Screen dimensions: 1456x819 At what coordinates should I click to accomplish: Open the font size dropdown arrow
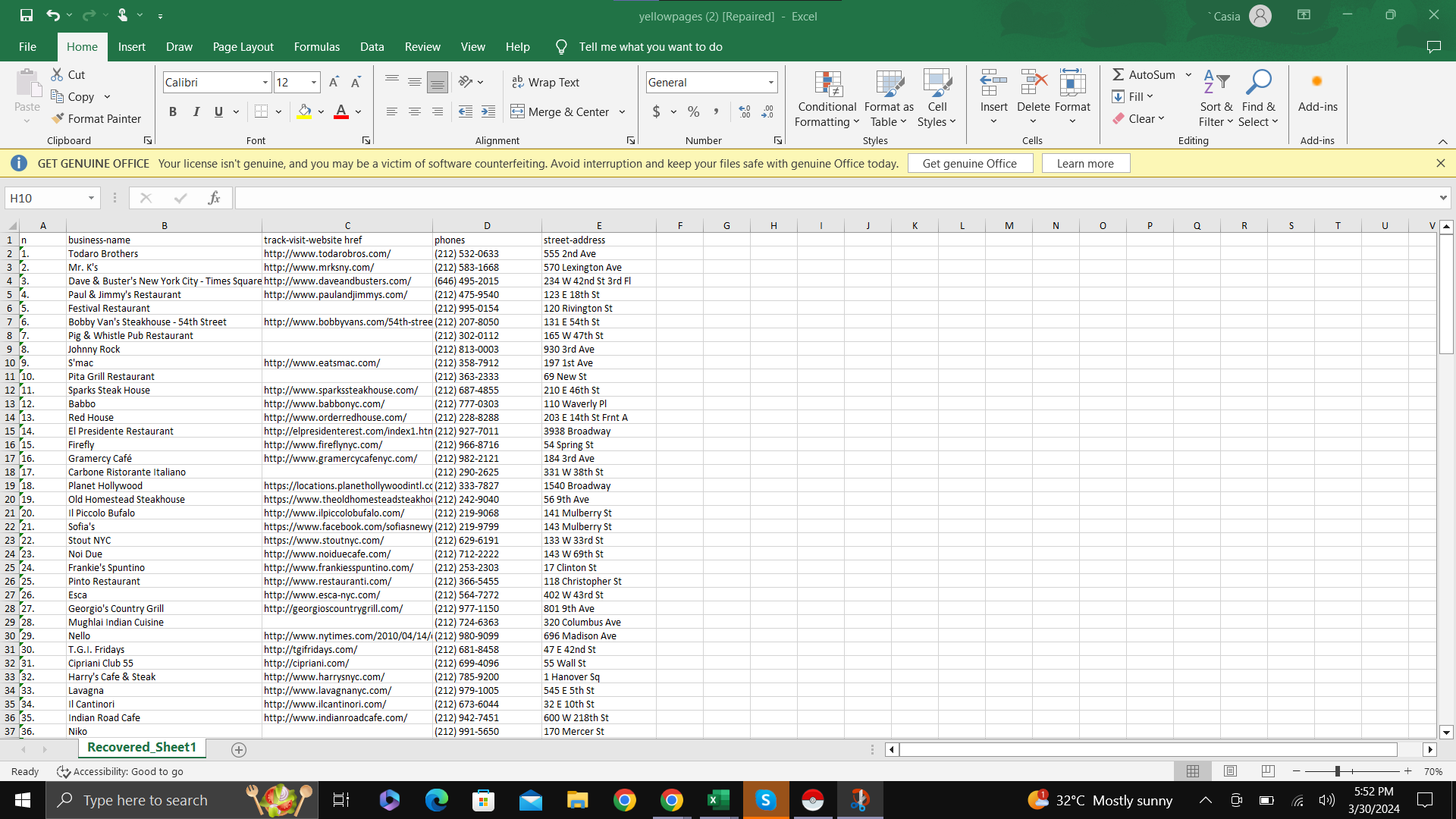[314, 82]
